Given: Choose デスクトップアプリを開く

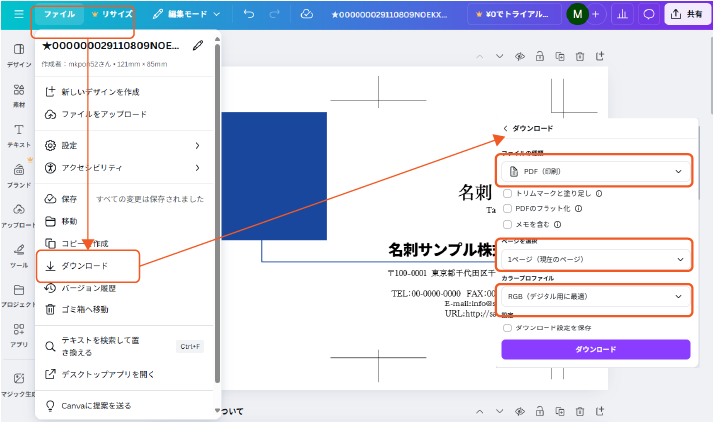Looking at the screenshot, I should (124, 374).
